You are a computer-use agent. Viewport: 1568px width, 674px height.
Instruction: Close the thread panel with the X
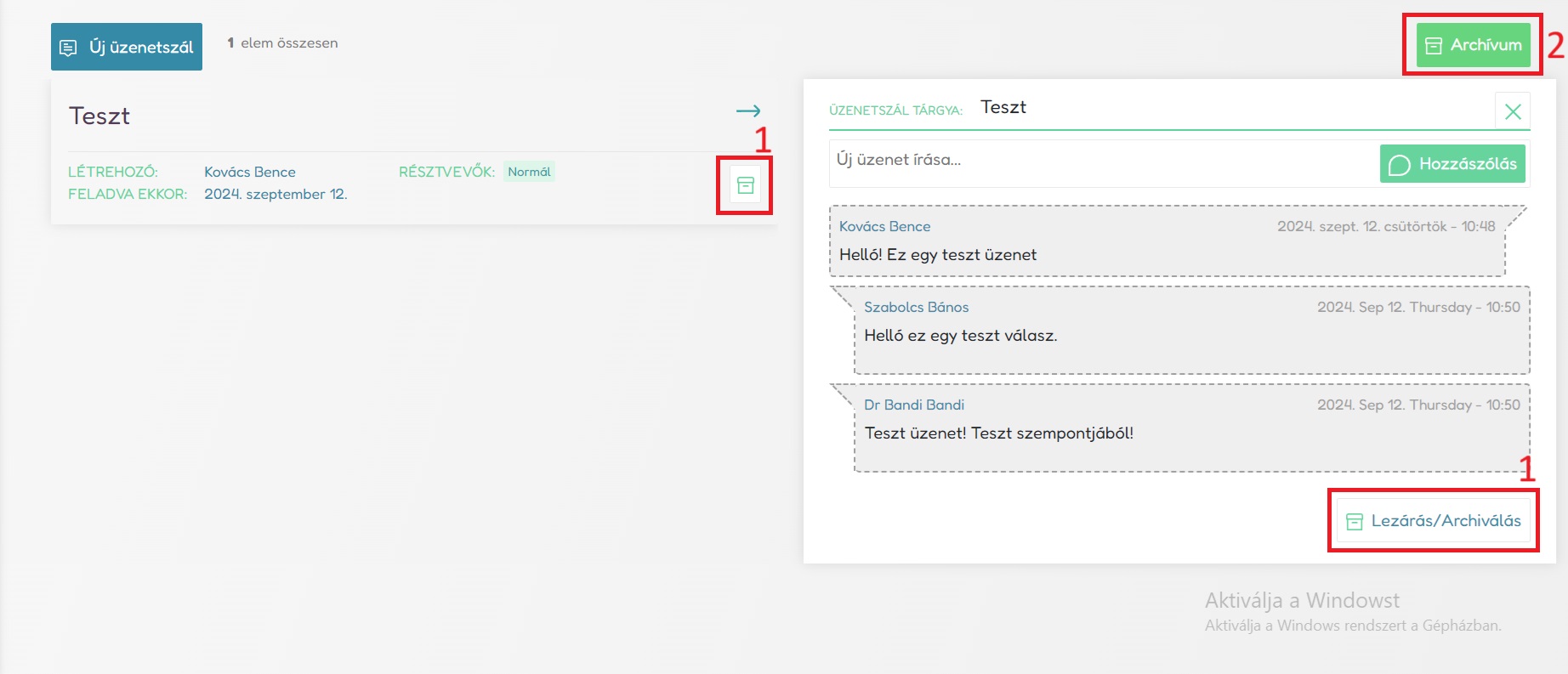click(1513, 111)
